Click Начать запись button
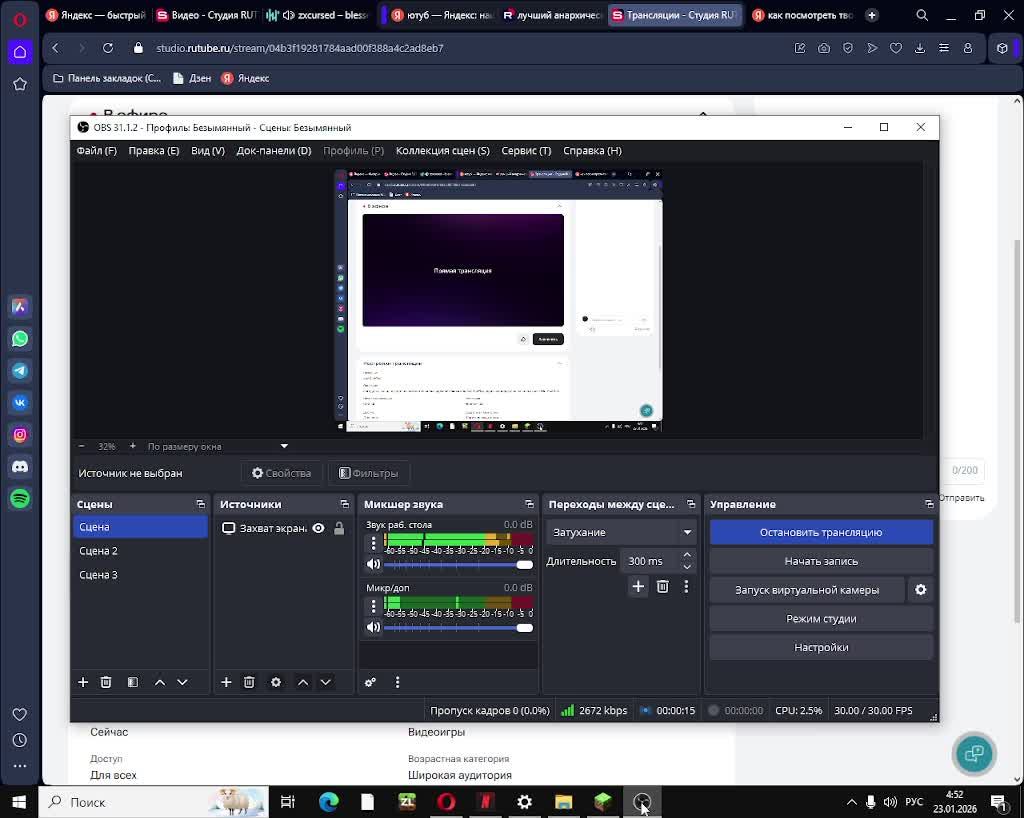Image resolution: width=1024 pixels, height=818 pixels. (820, 561)
